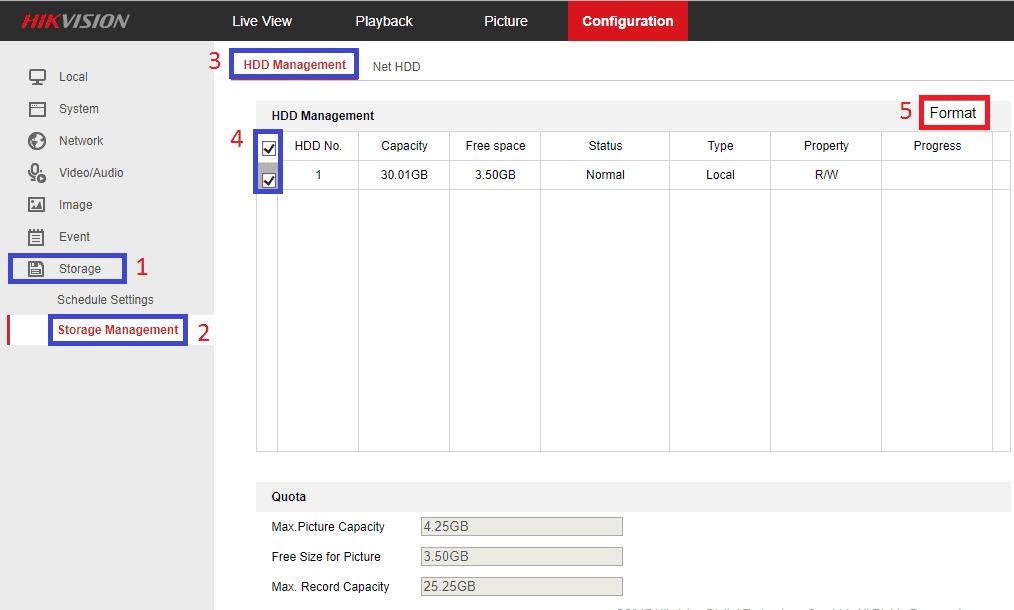
Task: Open Image settings in sidebar
Action: (76, 205)
